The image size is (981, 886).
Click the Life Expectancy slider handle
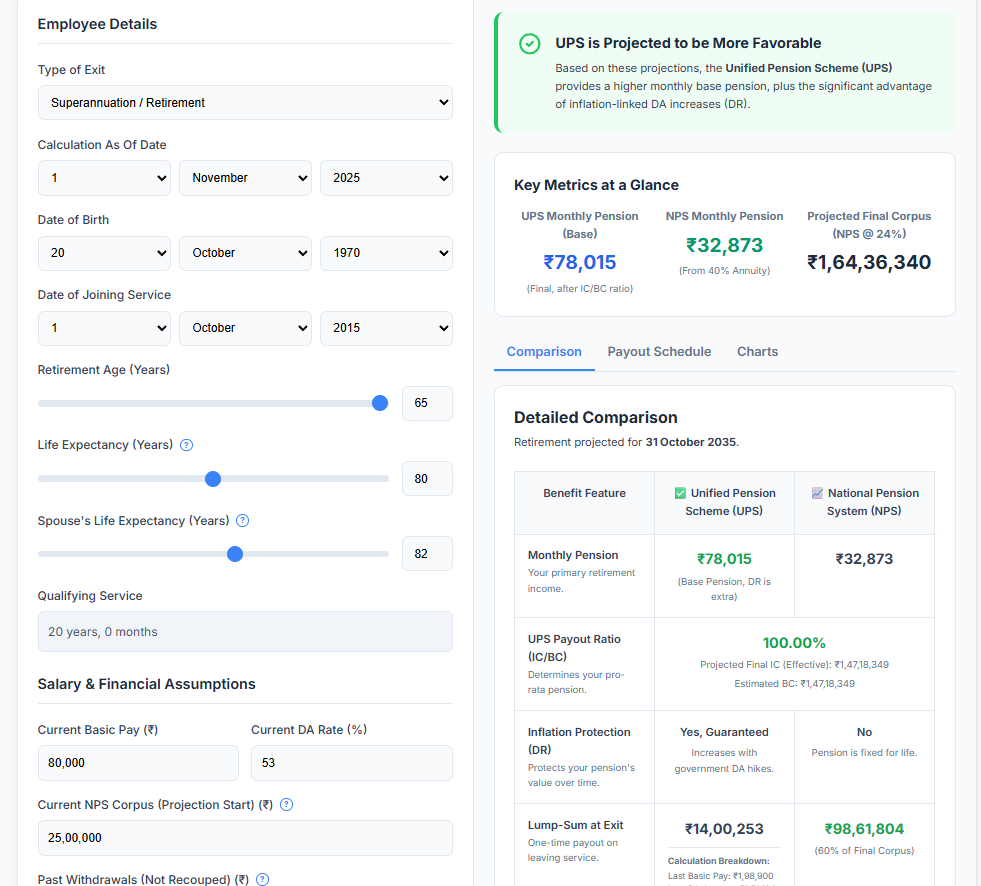pyautogui.click(x=213, y=479)
